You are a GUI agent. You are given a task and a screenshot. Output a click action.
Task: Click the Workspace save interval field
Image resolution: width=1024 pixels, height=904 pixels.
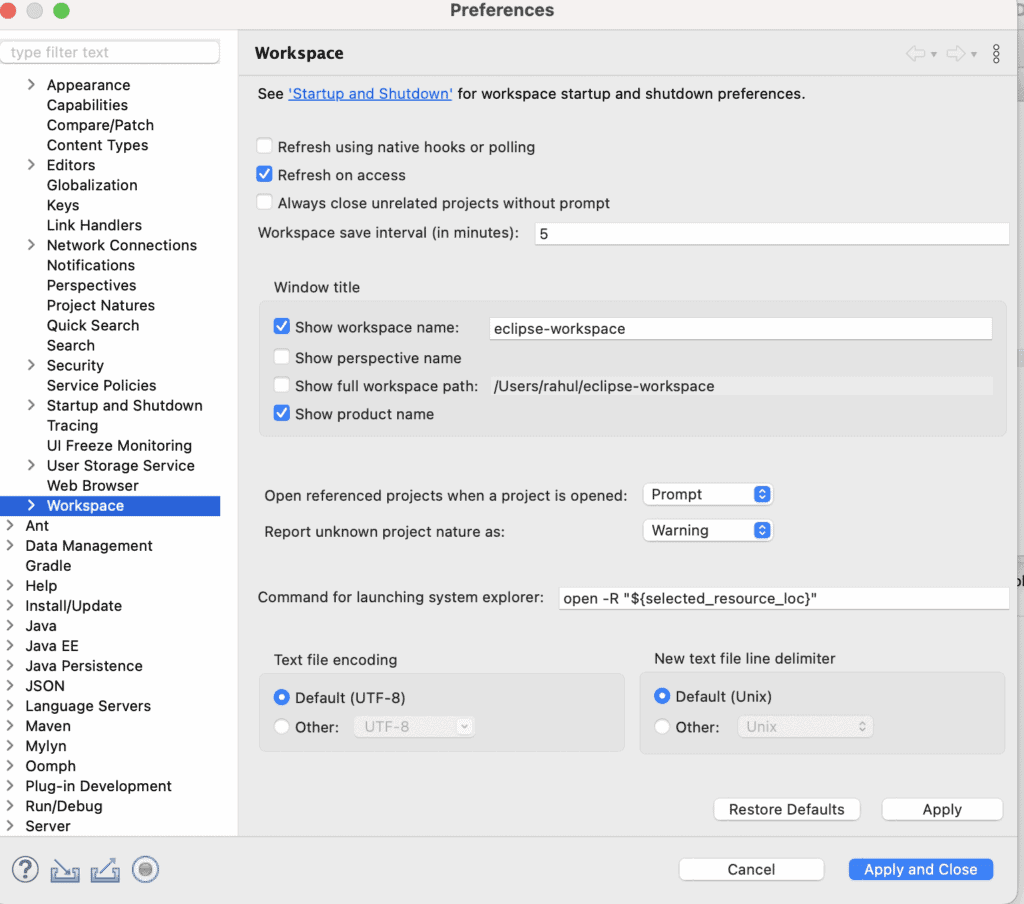coord(771,234)
